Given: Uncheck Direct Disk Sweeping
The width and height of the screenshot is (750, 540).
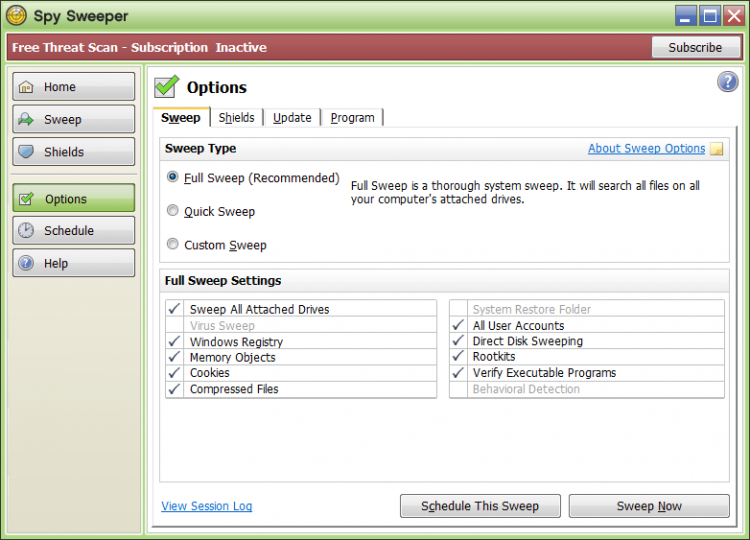Looking at the screenshot, I should tap(458, 341).
